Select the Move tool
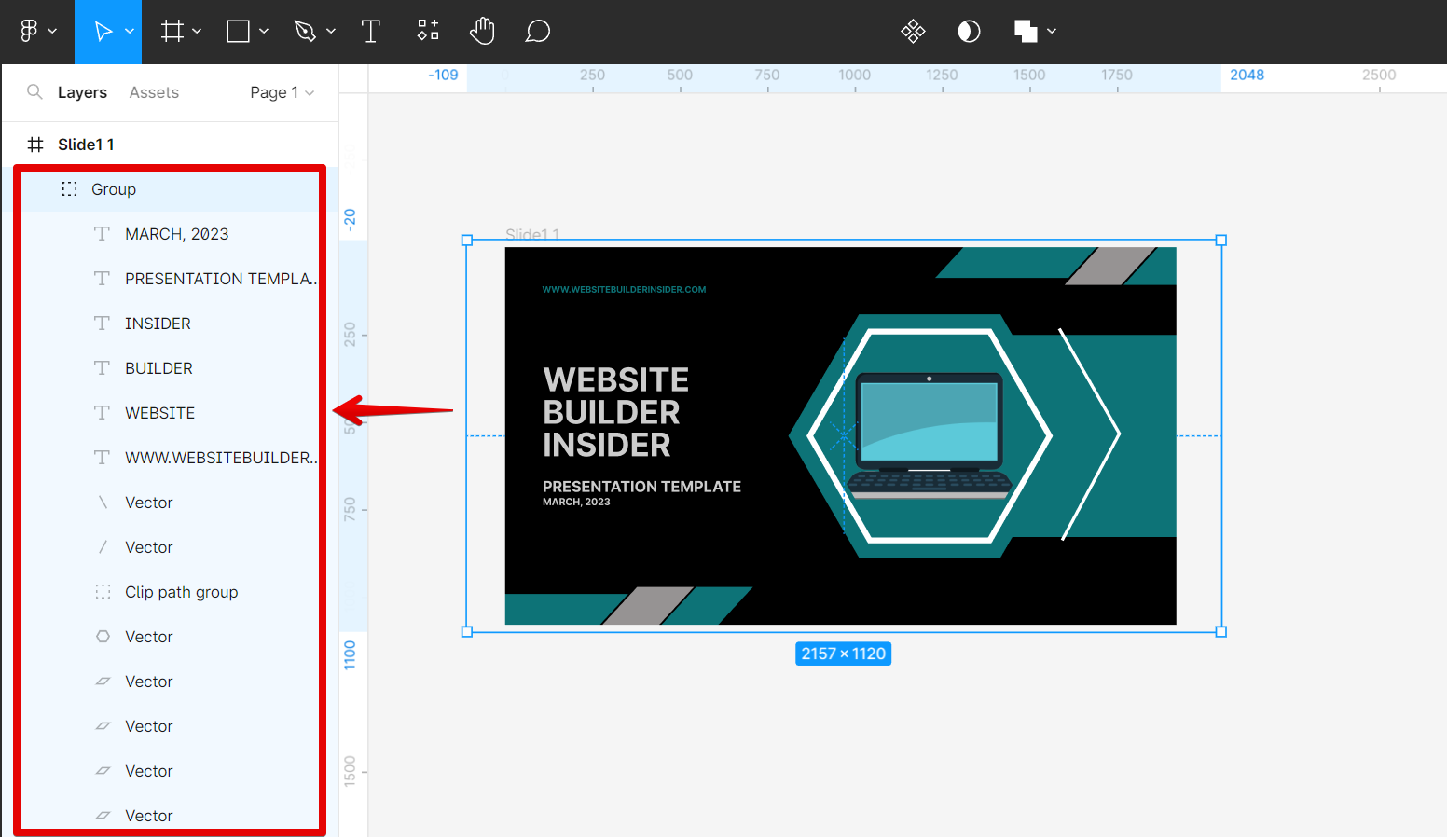1447x840 pixels. pyautogui.click(x=103, y=32)
